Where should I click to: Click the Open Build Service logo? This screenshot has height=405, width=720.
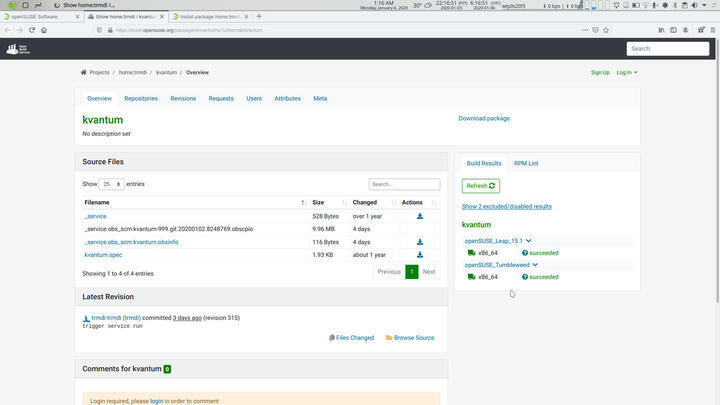[18, 49]
